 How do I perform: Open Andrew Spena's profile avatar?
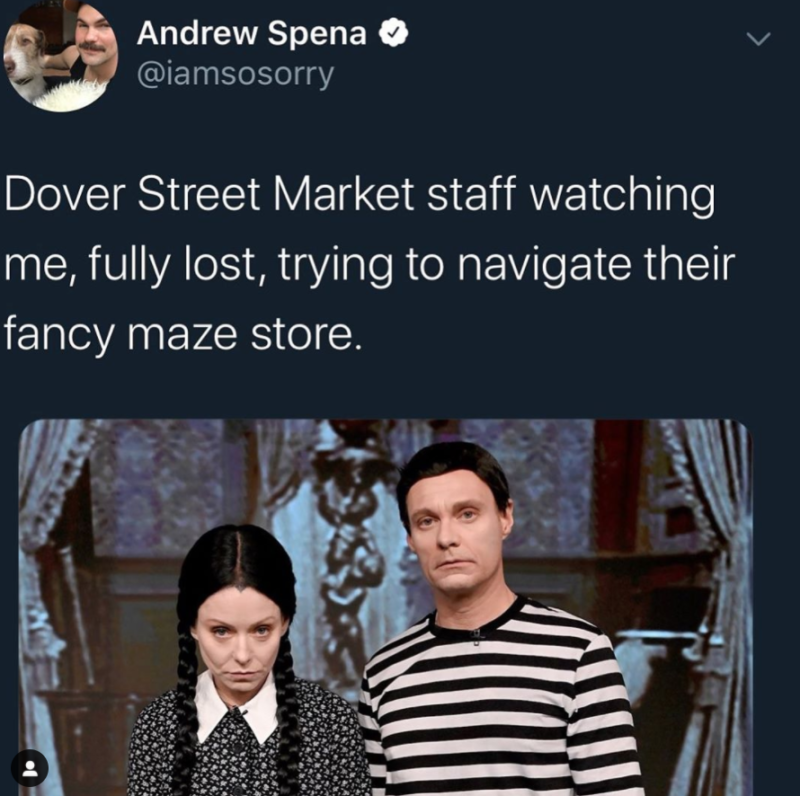(61, 54)
